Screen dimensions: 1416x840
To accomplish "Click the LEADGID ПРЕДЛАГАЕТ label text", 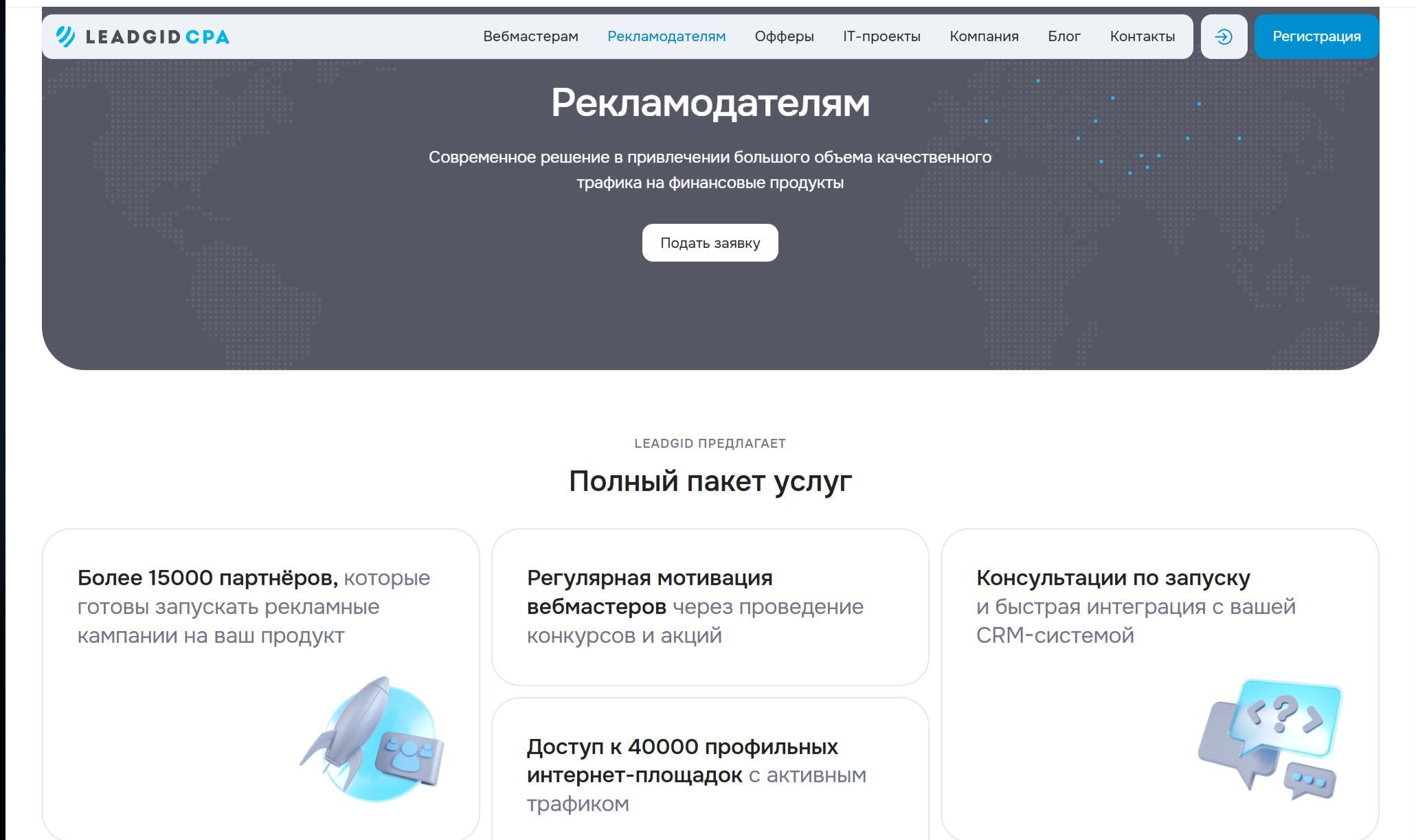I will click(x=710, y=444).
